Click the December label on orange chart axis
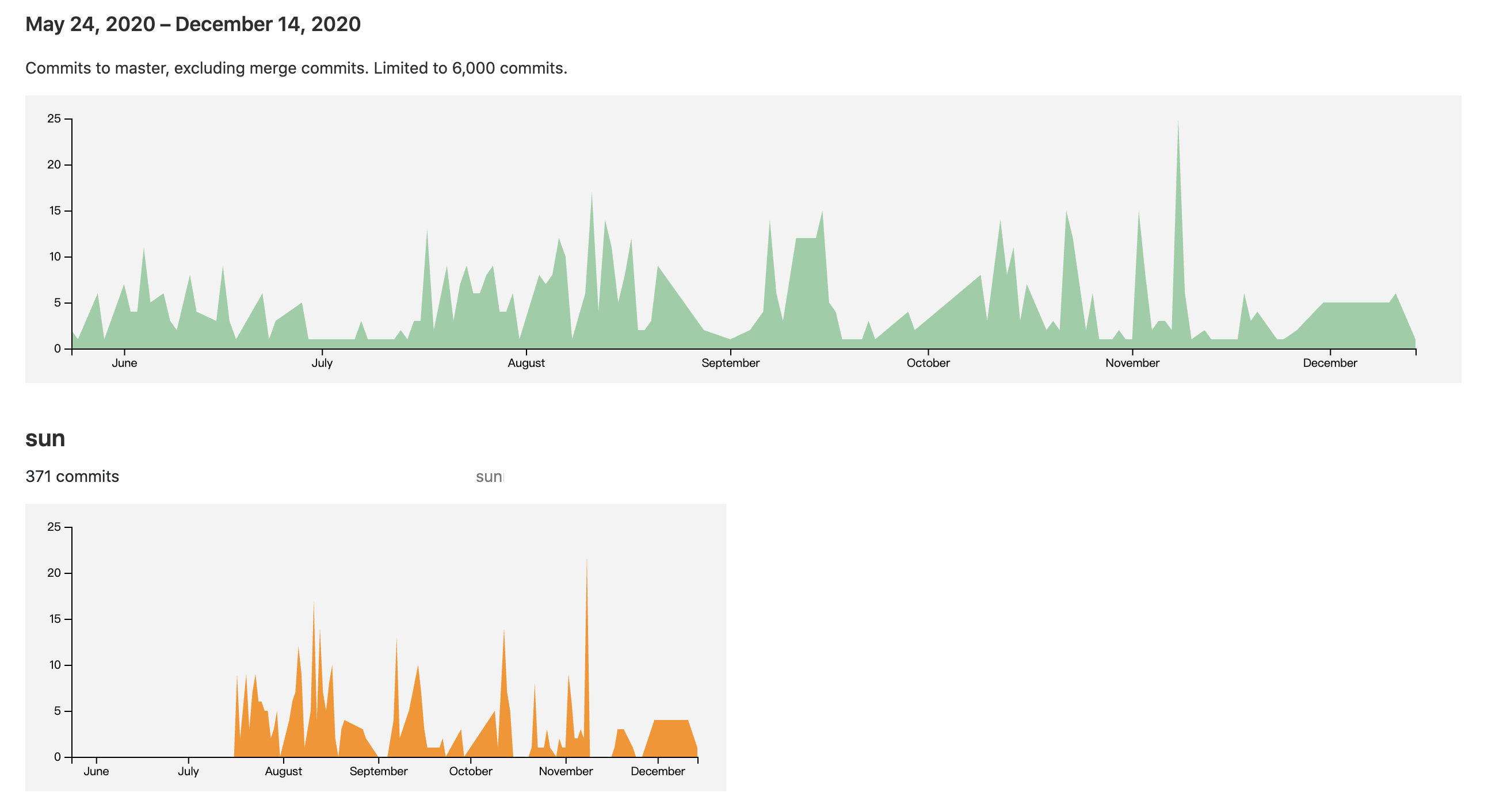 tap(657, 772)
